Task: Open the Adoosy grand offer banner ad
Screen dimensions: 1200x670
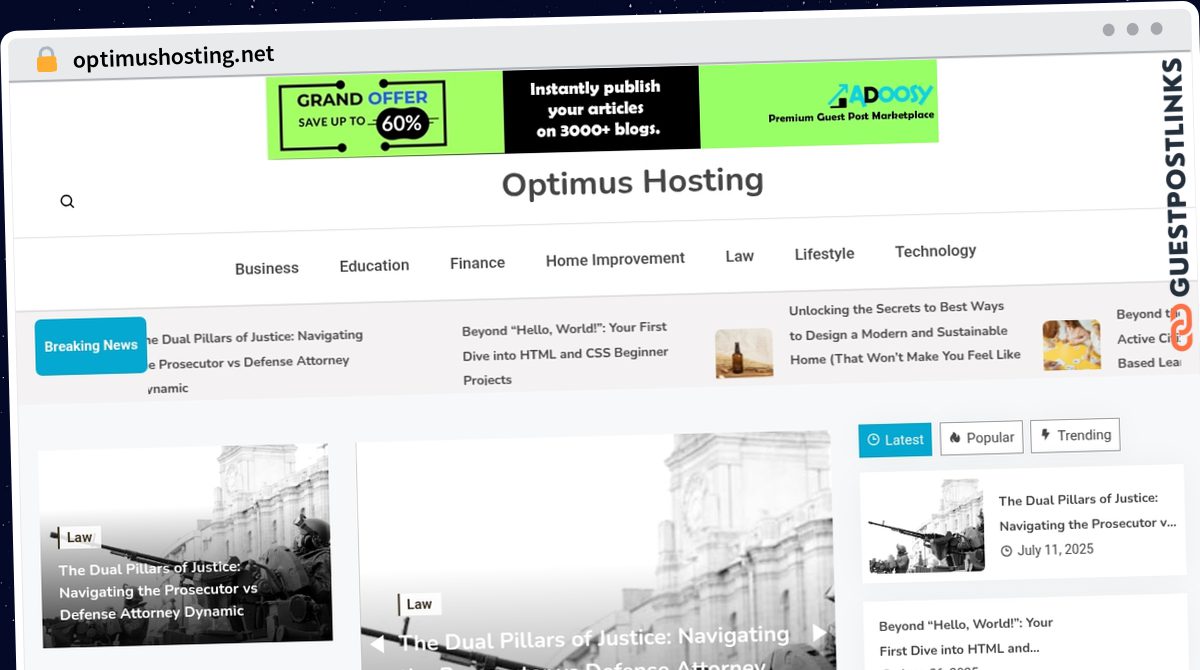Action: click(x=602, y=110)
